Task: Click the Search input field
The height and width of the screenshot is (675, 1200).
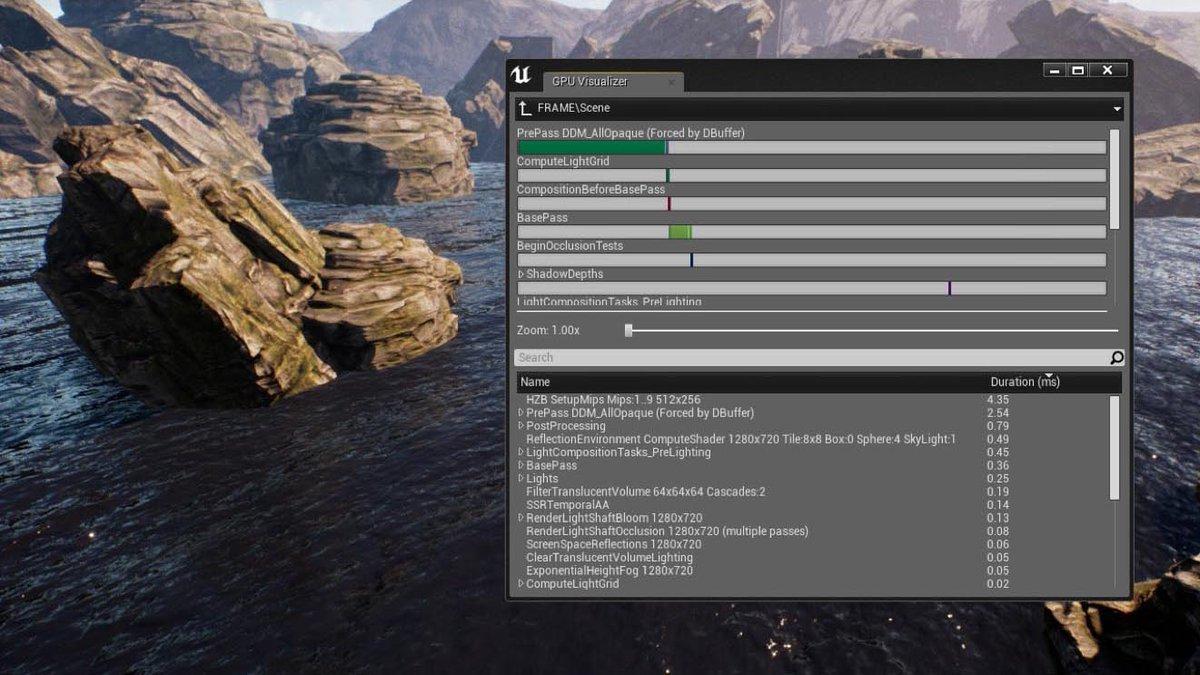Action: click(x=812, y=357)
